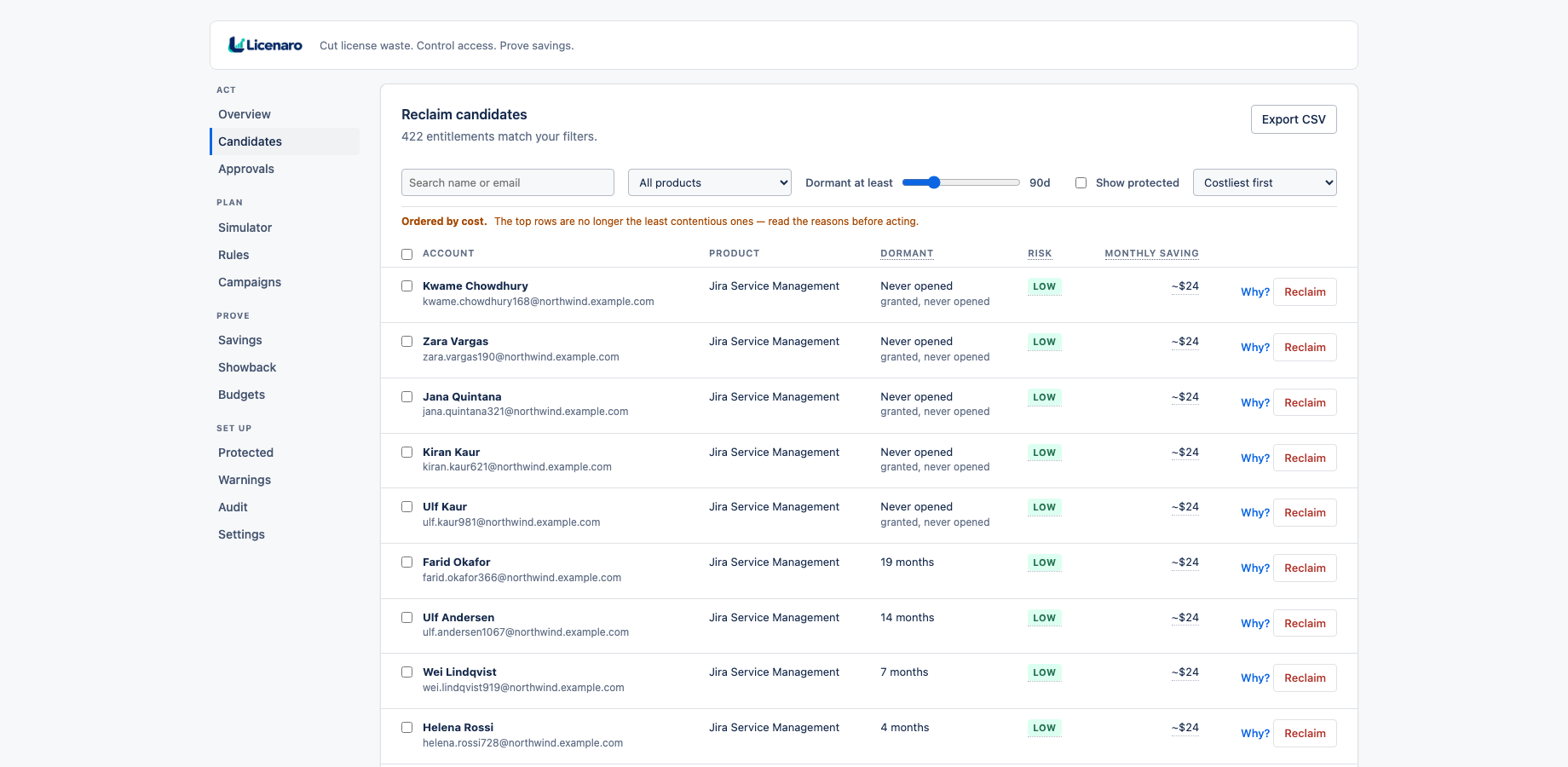This screenshot has width=1568, height=767.
Task: Click Why? for Kwame Chowdhury
Action: tap(1254, 291)
